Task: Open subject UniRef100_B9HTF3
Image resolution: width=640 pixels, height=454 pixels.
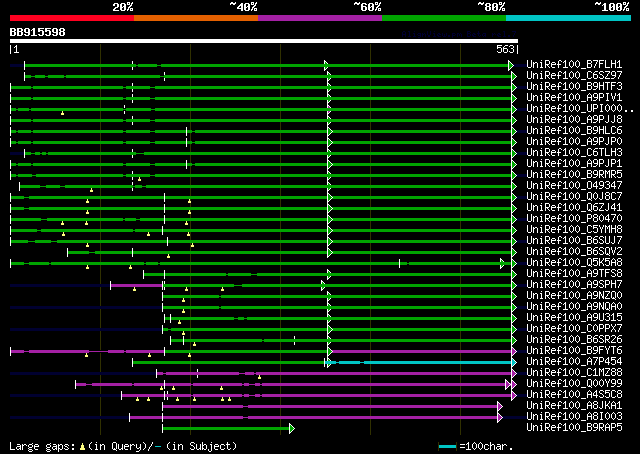Action: pyautogui.click(x=574, y=87)
